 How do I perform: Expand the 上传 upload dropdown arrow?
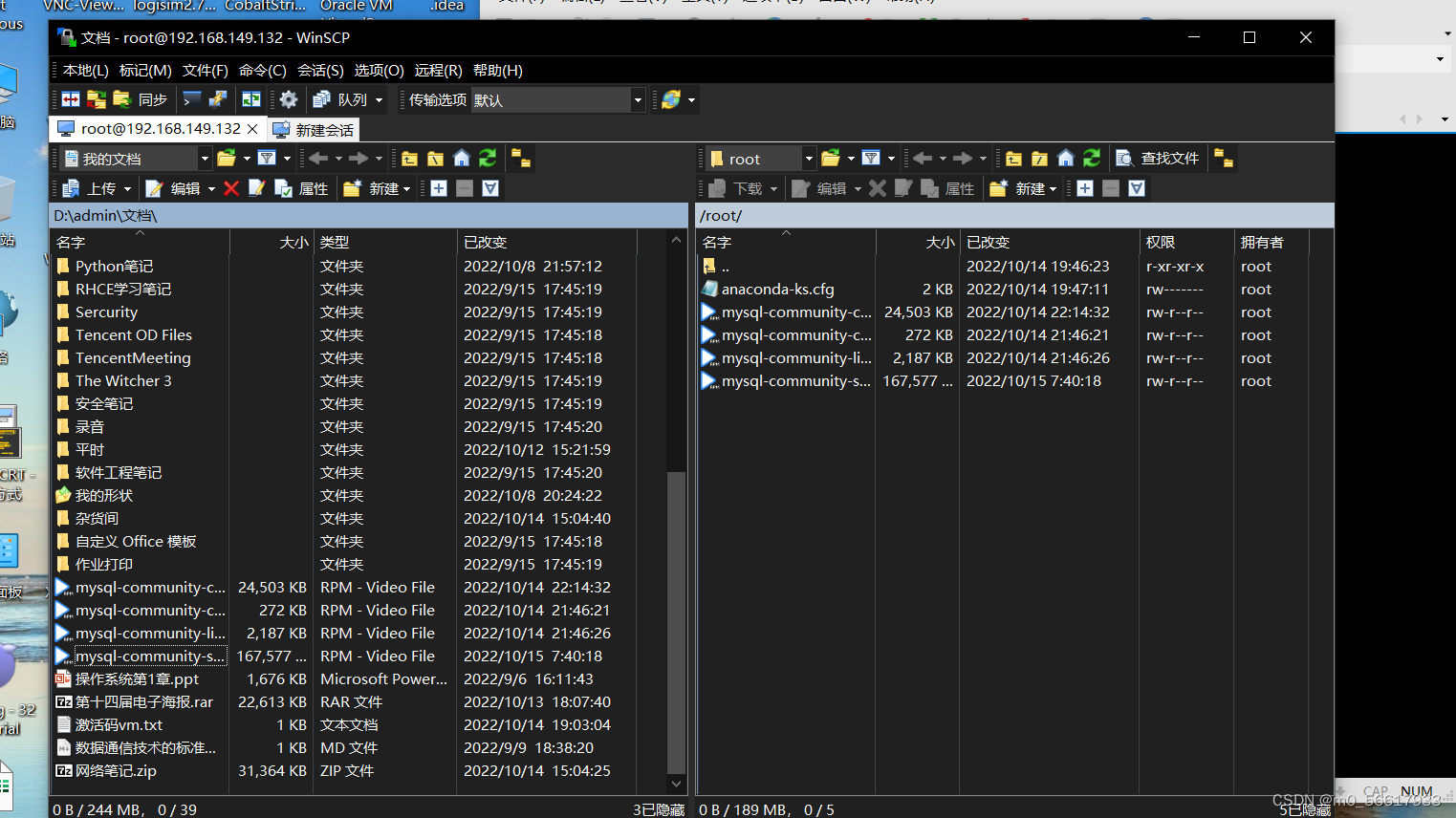[x=128, y=188]
